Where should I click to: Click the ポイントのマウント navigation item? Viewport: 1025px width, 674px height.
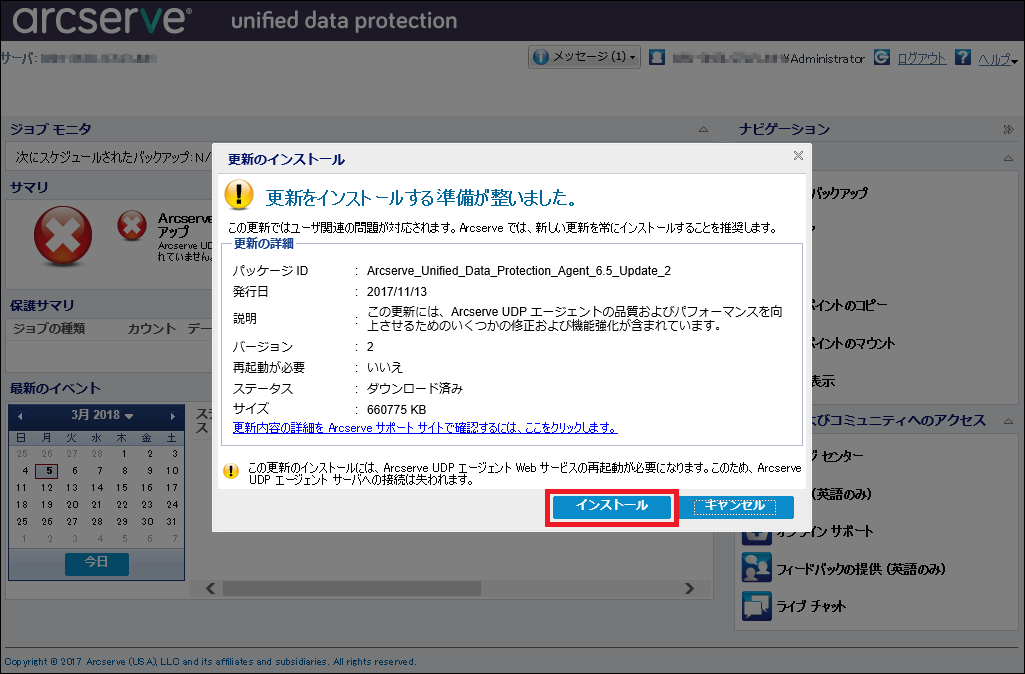[x=852, y=344]
